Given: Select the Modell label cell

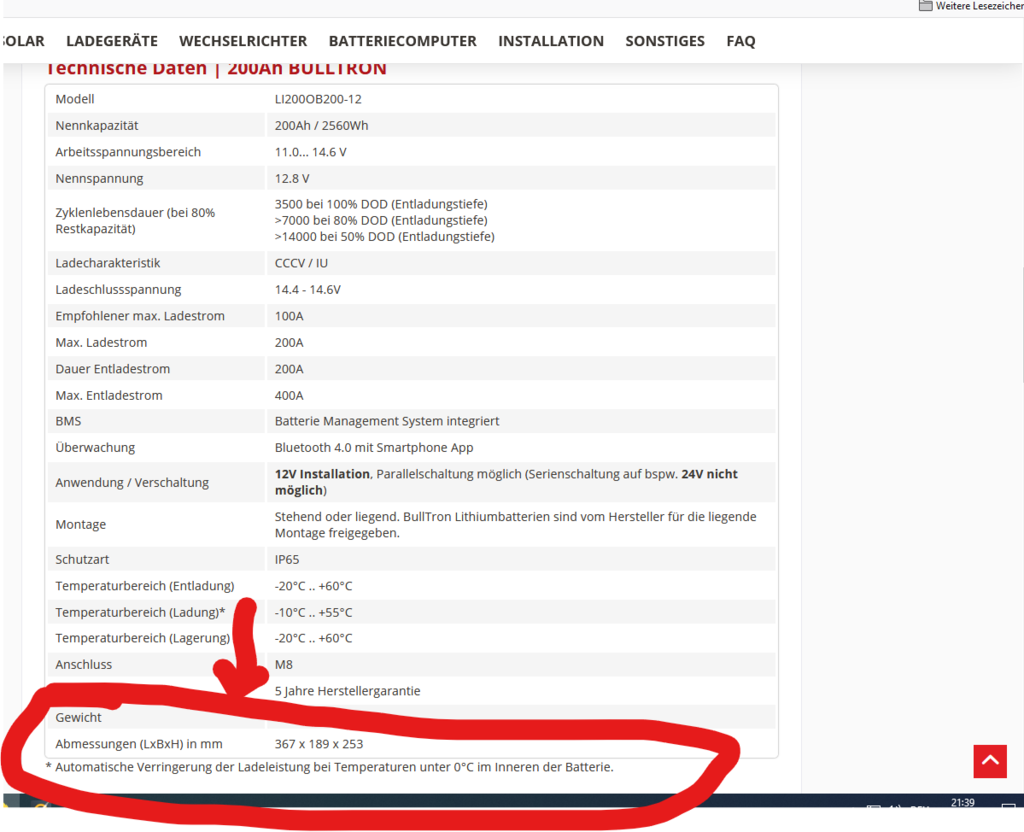Looking at the screenshot, I should coord(75,99).
